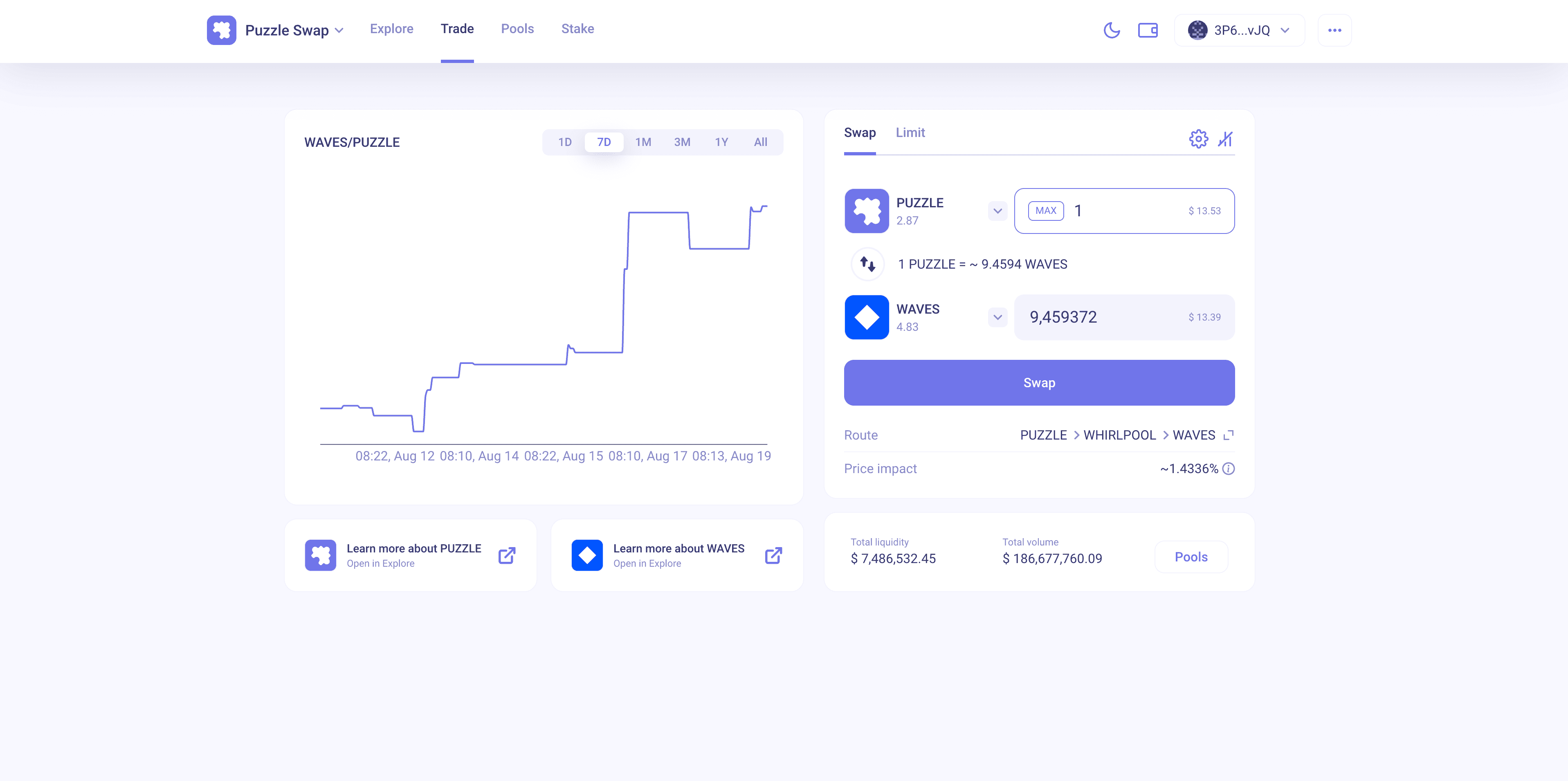This screenshot has height=781, width=1568.
Task: Click total volume value $ 186,677,760.09
Action: coord(1052,558)
